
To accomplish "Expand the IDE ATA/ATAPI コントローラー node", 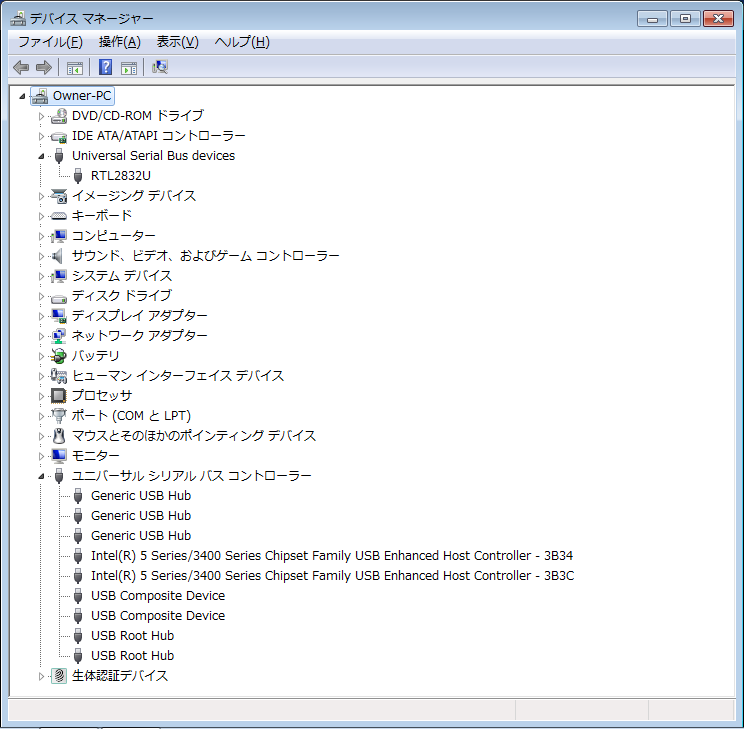I will pyautogui.click(x=41, y=136).
